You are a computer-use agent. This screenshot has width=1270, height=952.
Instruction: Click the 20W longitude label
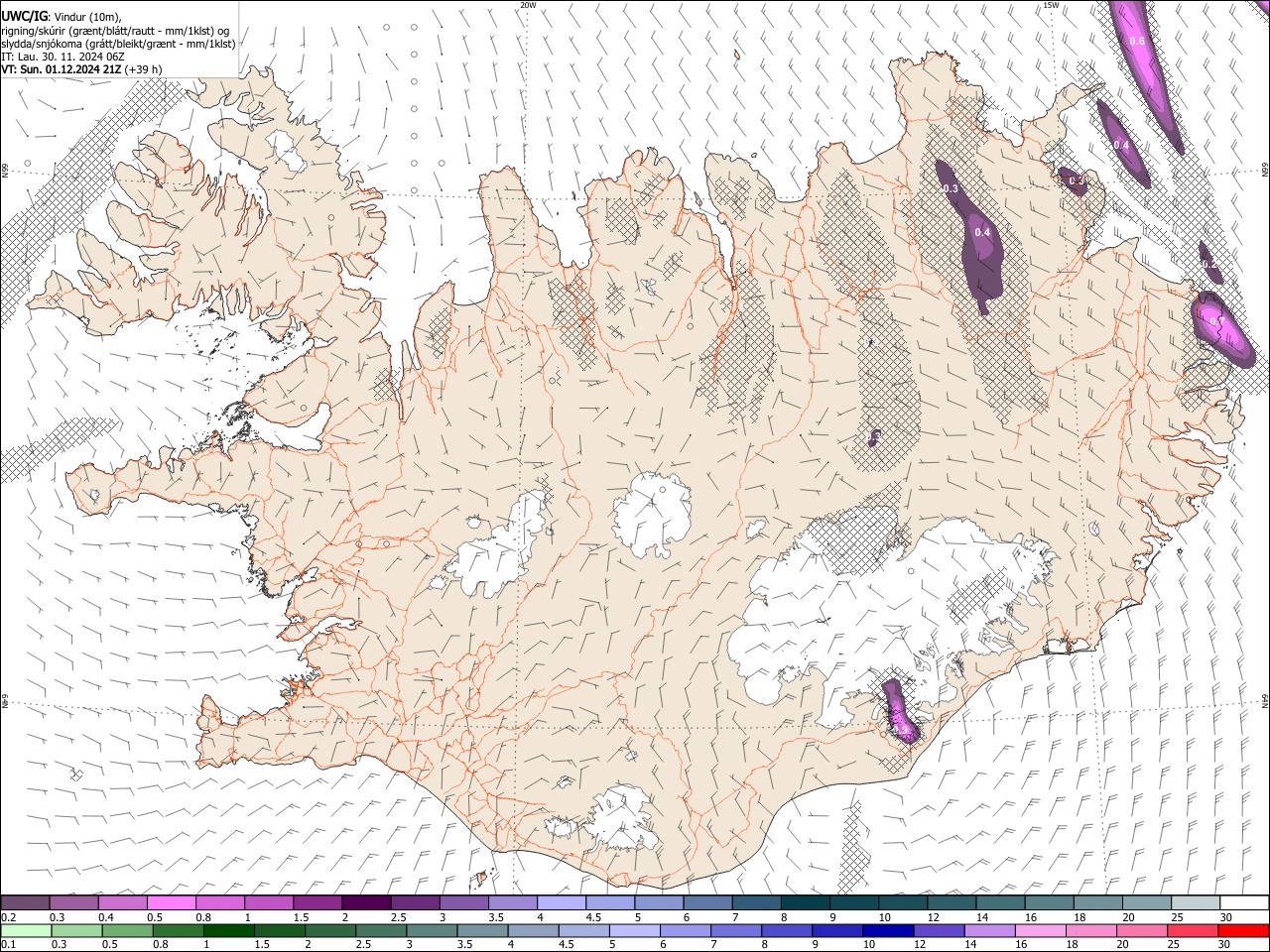tap(528, 5)
